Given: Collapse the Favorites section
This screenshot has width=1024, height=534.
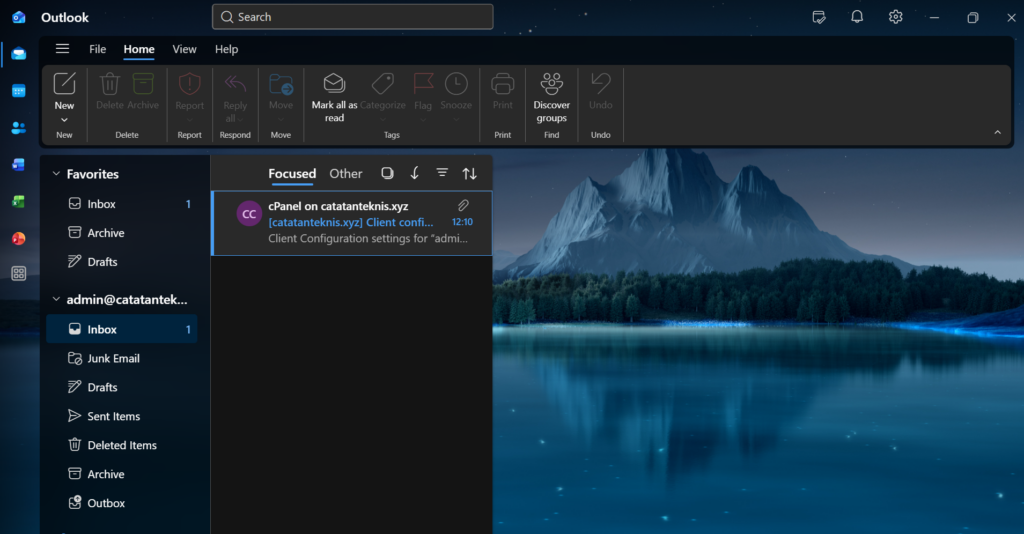Looking at the screenshot, I should tap(56, 174).
